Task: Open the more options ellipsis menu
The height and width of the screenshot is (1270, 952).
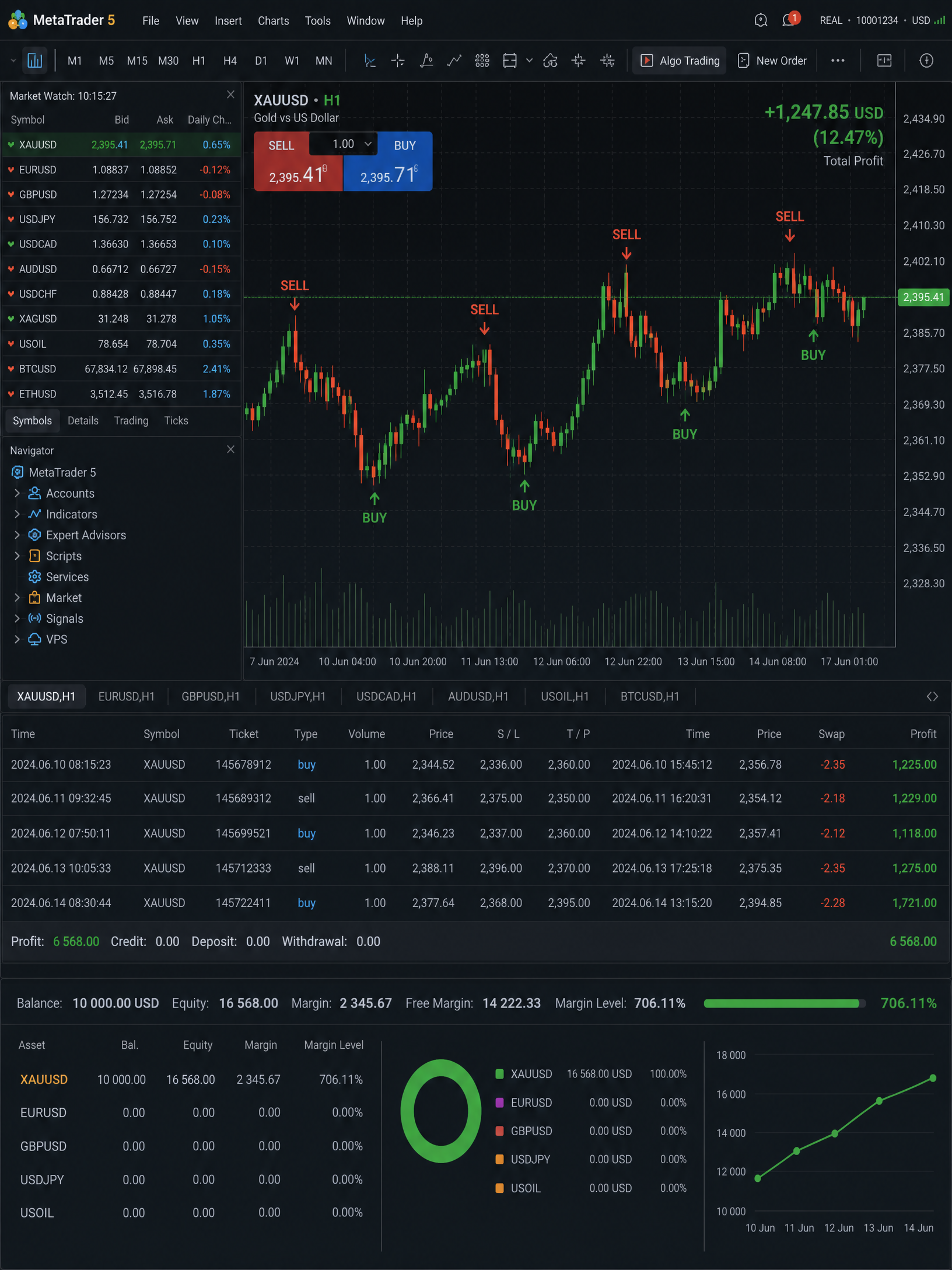Action: (x=838, y=61)
